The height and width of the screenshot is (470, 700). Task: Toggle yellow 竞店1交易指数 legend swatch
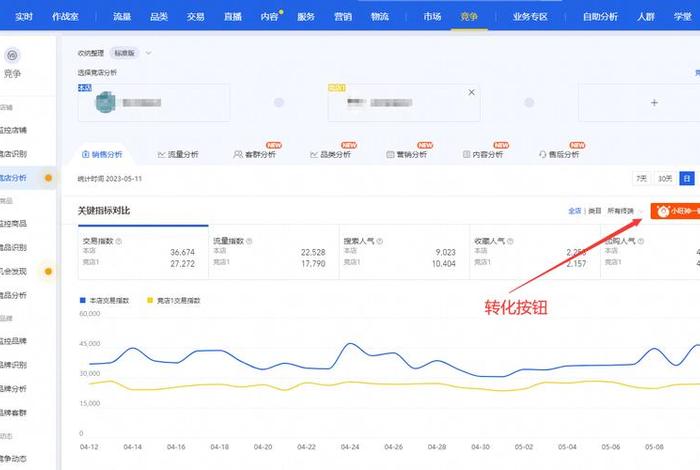(150, 300)
